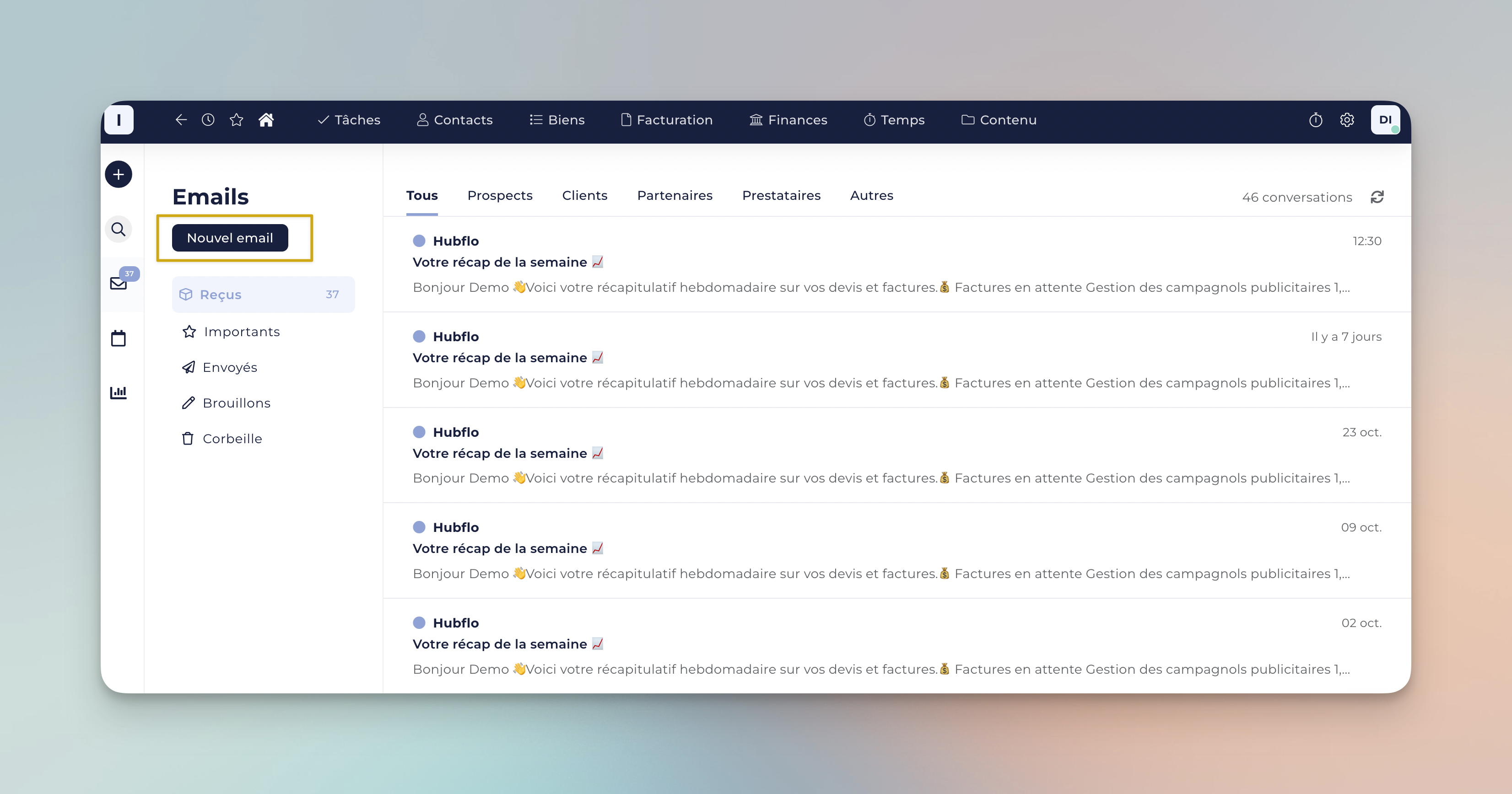Click the Emails heading
The height and width of the screenshot is (794, 1512).
click(211, 197)
